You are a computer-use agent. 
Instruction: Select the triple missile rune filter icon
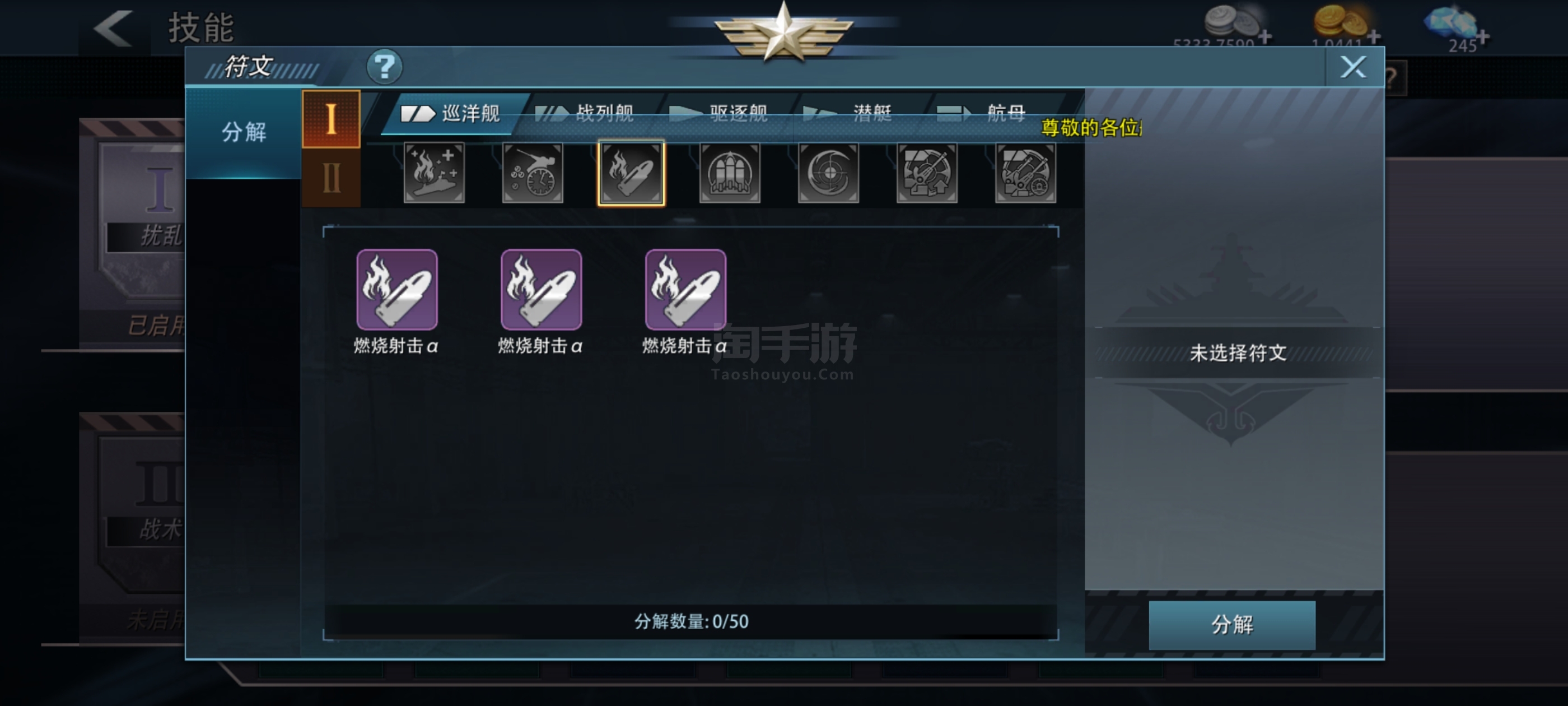point(730,173)
